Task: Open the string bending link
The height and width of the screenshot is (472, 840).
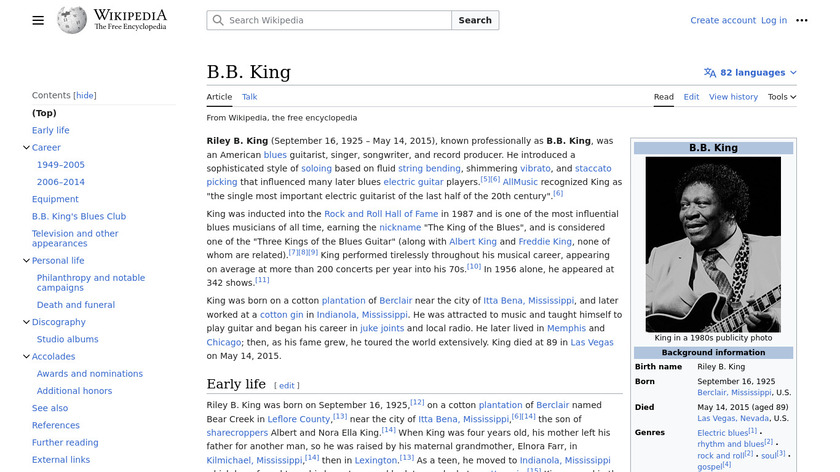Action: click(429, 168)
